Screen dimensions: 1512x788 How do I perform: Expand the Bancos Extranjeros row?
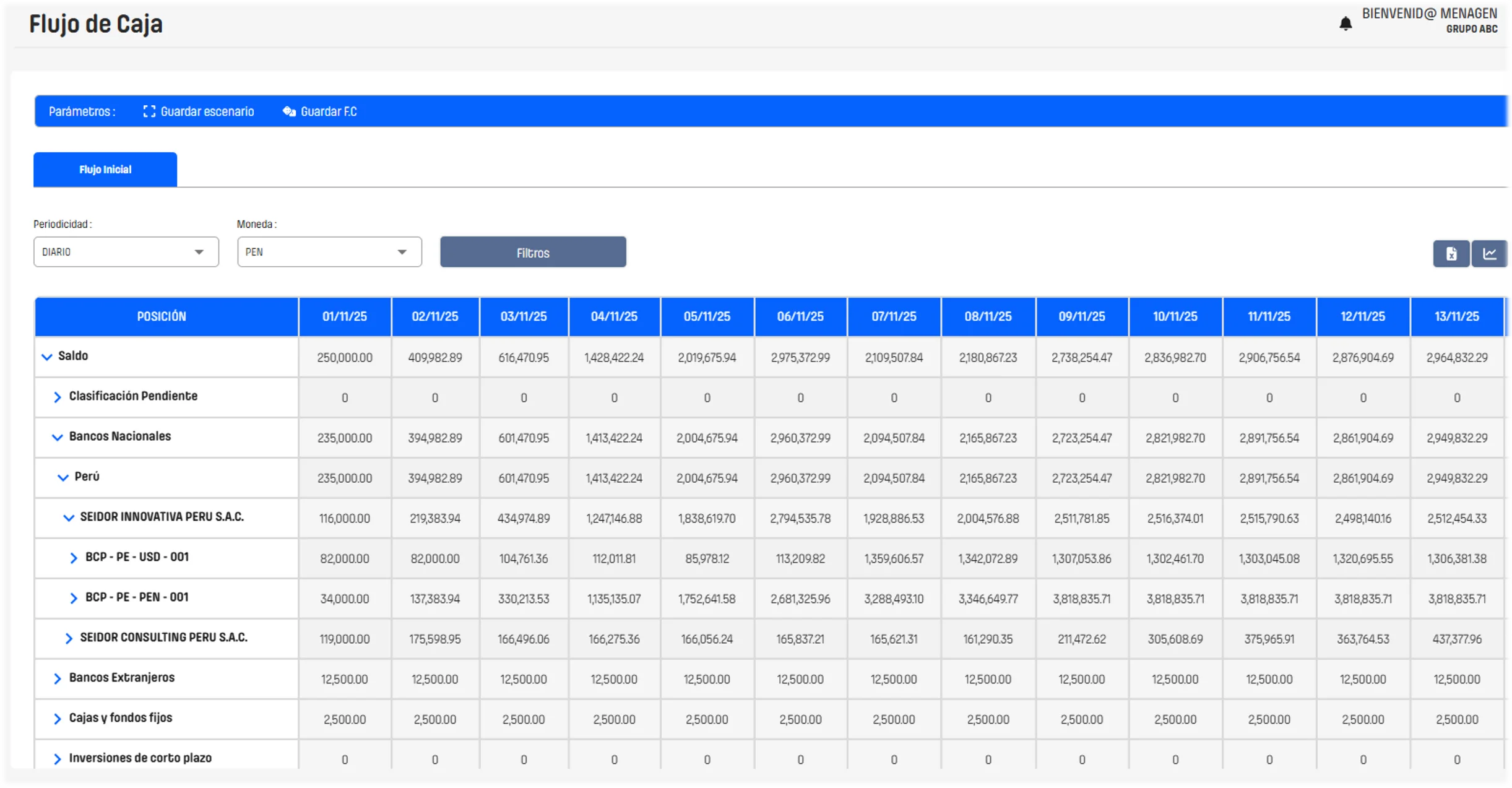(57, 678)
